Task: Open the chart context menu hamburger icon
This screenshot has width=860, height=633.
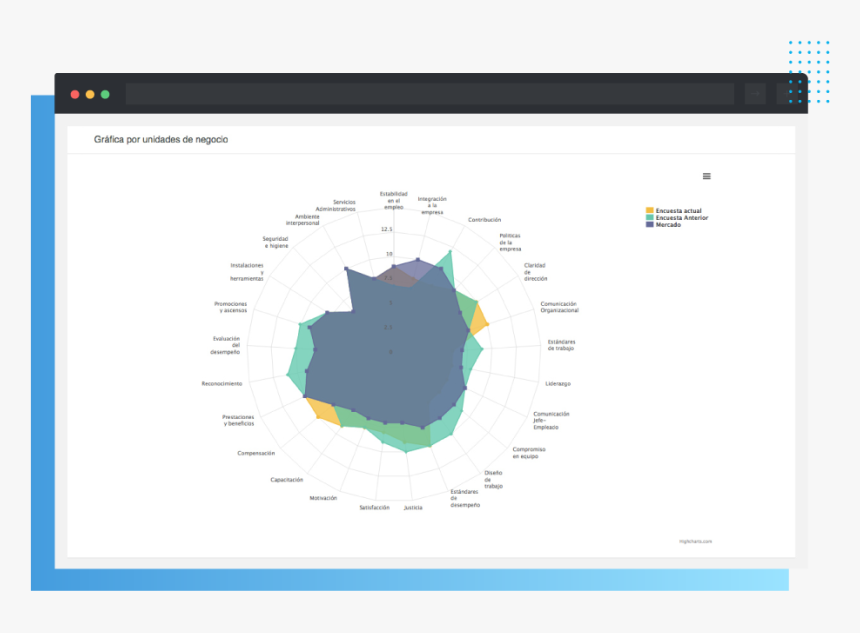Action: pos(706,176)
